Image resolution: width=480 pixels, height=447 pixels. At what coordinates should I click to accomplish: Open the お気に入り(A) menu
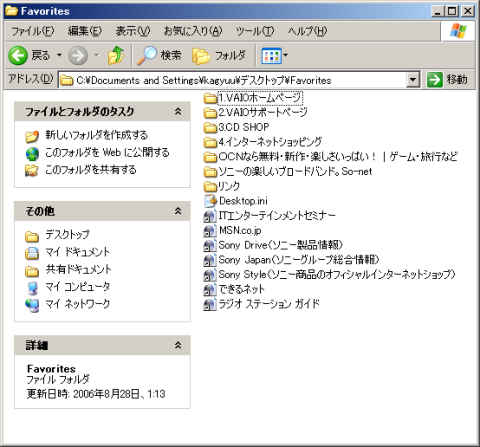[193, 31]
